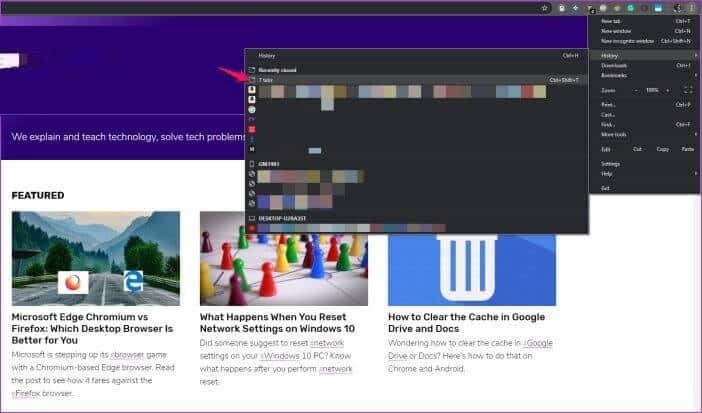Follow the #Windows tag link
The width and height of the screenshot is (702, 413).
click(x=280, y=356)
